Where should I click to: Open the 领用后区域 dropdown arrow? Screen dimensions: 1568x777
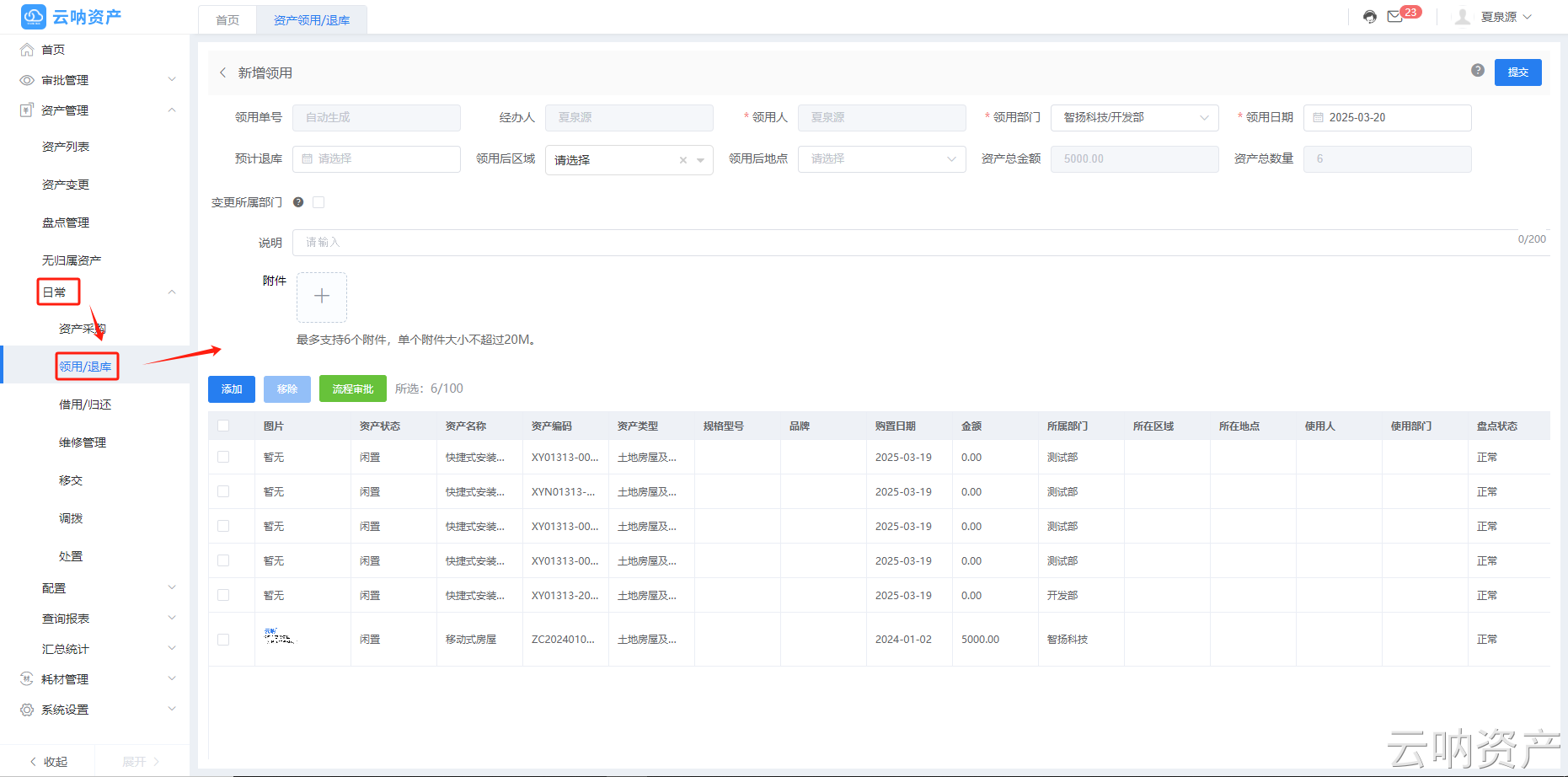pyautogui.click(x=700, y=160)
